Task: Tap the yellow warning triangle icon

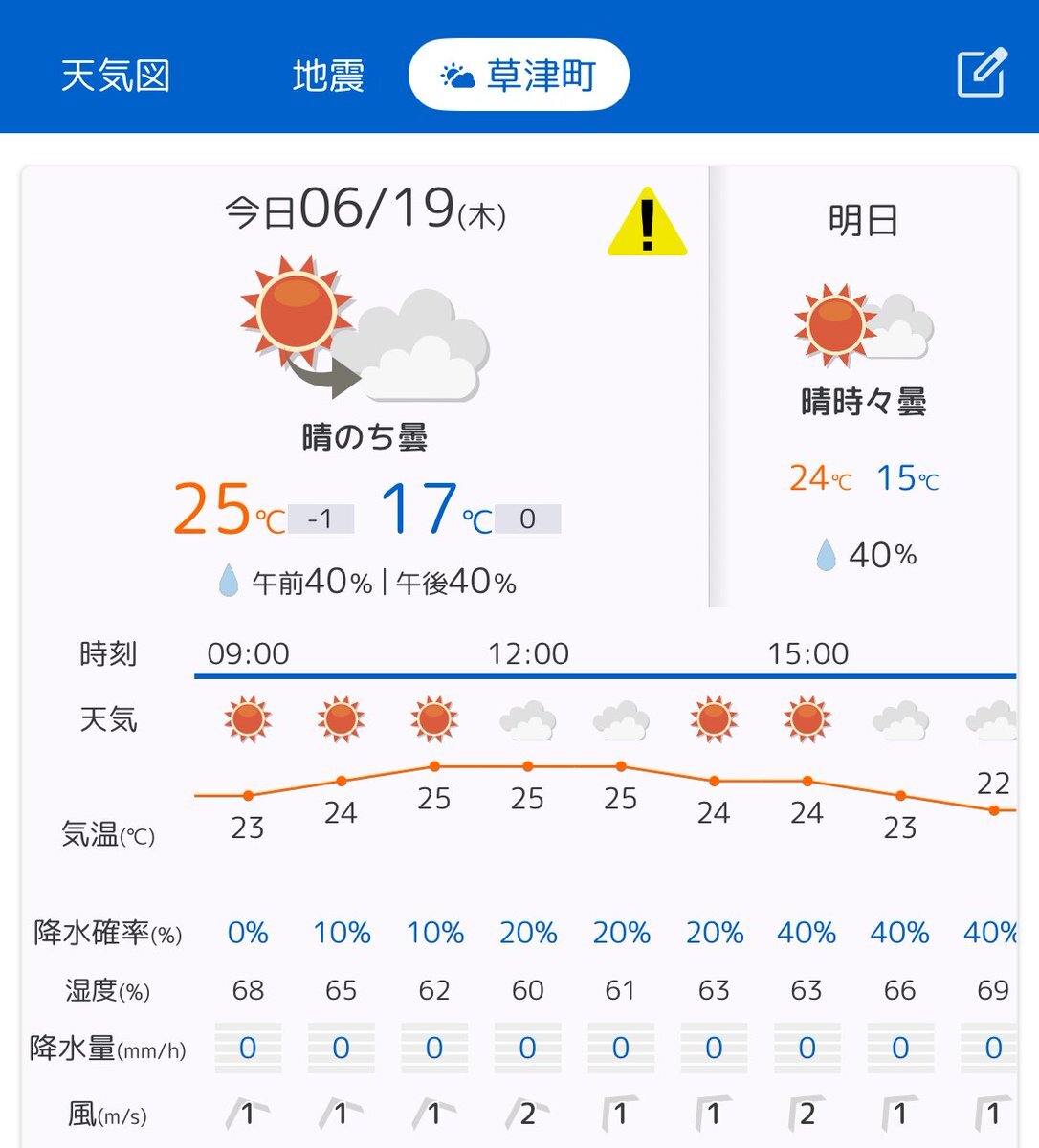Action: (648, 222)
